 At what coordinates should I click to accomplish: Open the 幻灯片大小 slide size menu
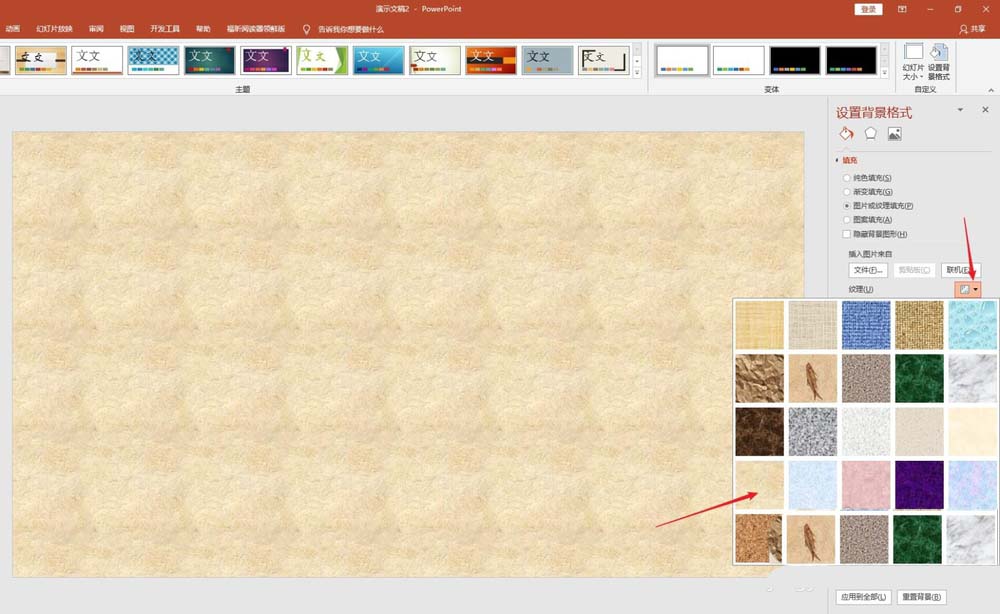pyautogui.click(x=913, y=62)
